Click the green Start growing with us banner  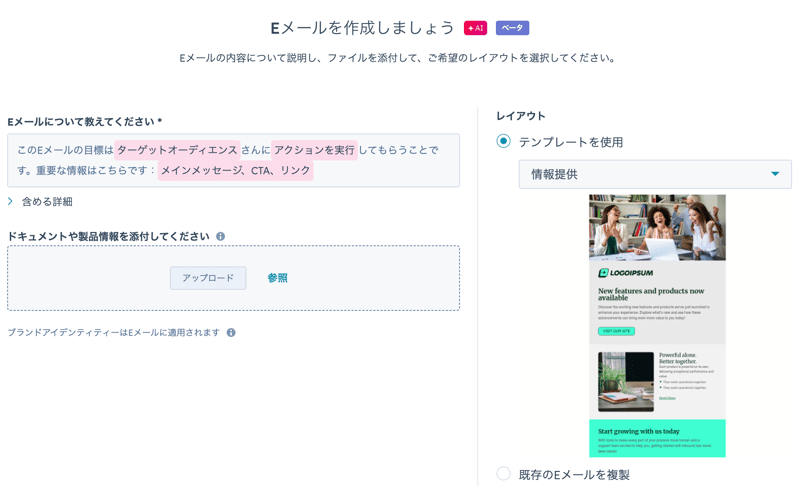point(657,438)
